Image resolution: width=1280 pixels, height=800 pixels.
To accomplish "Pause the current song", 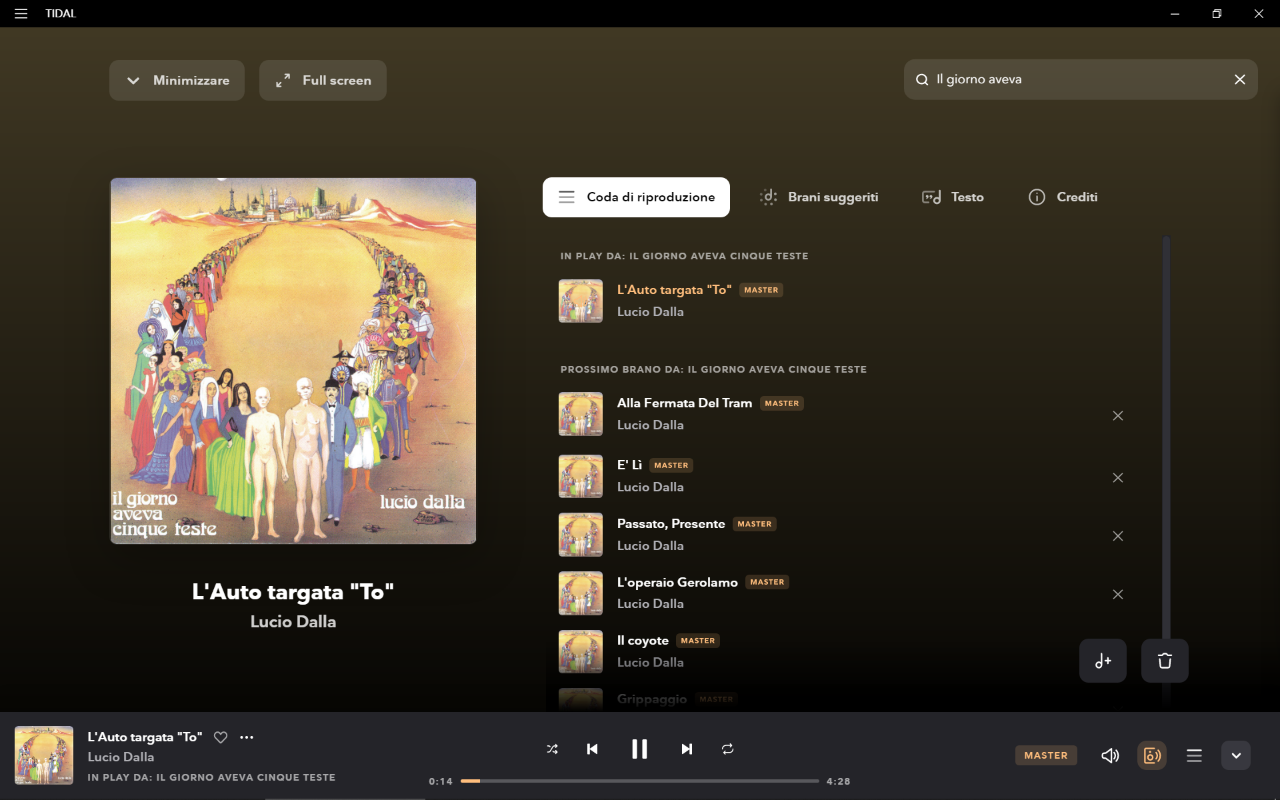I will 640,749.
